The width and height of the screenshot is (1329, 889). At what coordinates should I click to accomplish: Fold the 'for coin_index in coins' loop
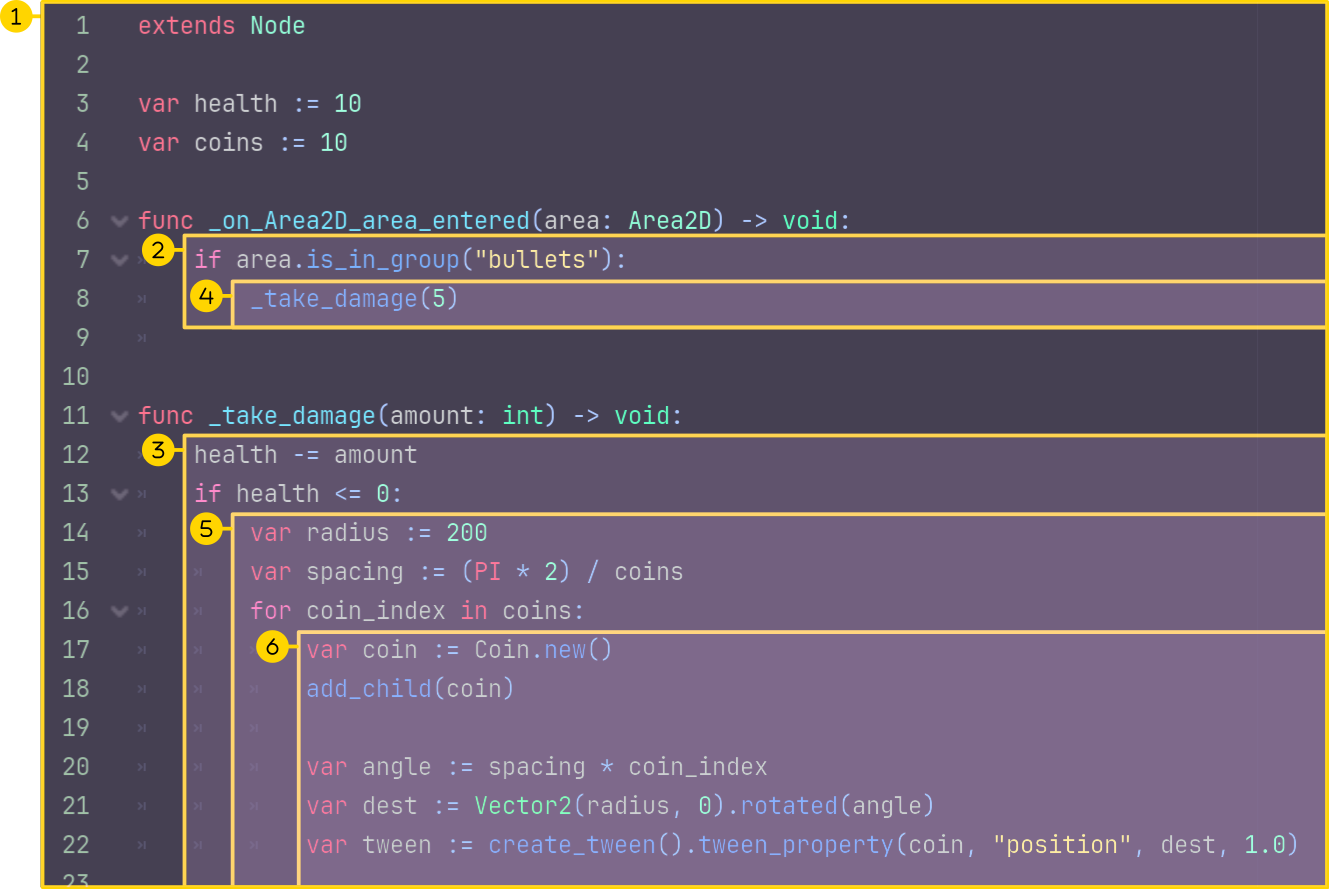pyautogui.click(x=120, y=611)
